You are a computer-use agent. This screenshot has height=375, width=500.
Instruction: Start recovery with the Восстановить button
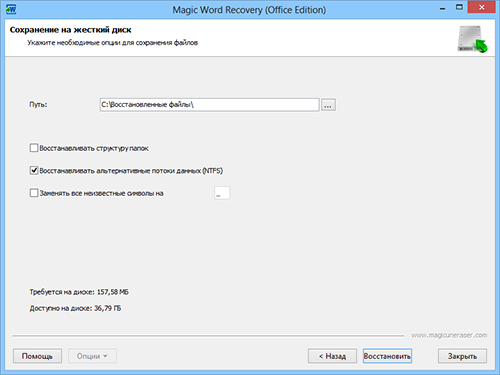[387, 356]
